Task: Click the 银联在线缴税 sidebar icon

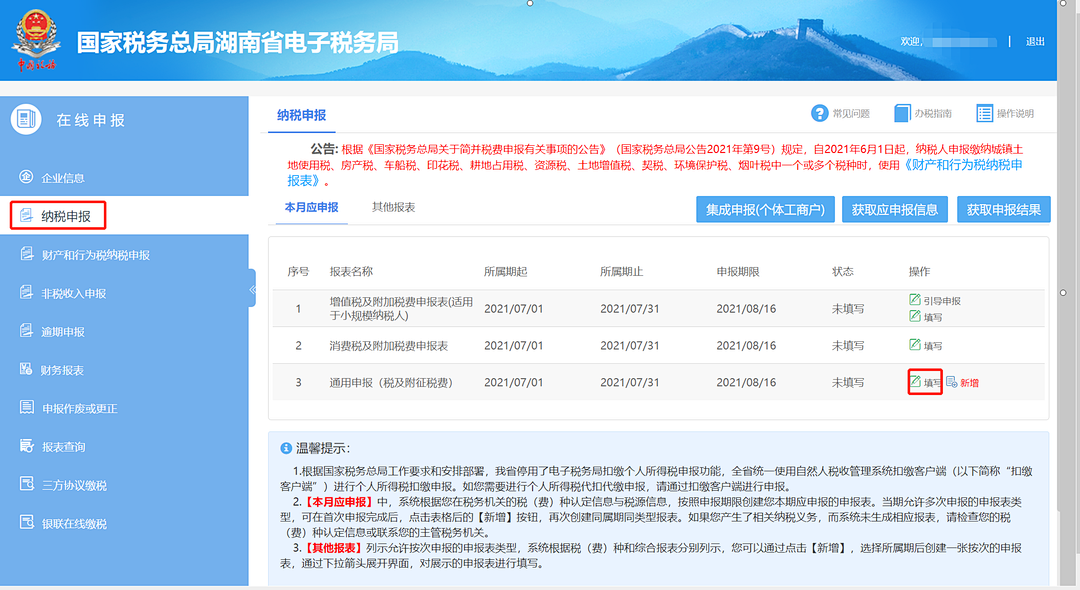Action: point(26,523)
